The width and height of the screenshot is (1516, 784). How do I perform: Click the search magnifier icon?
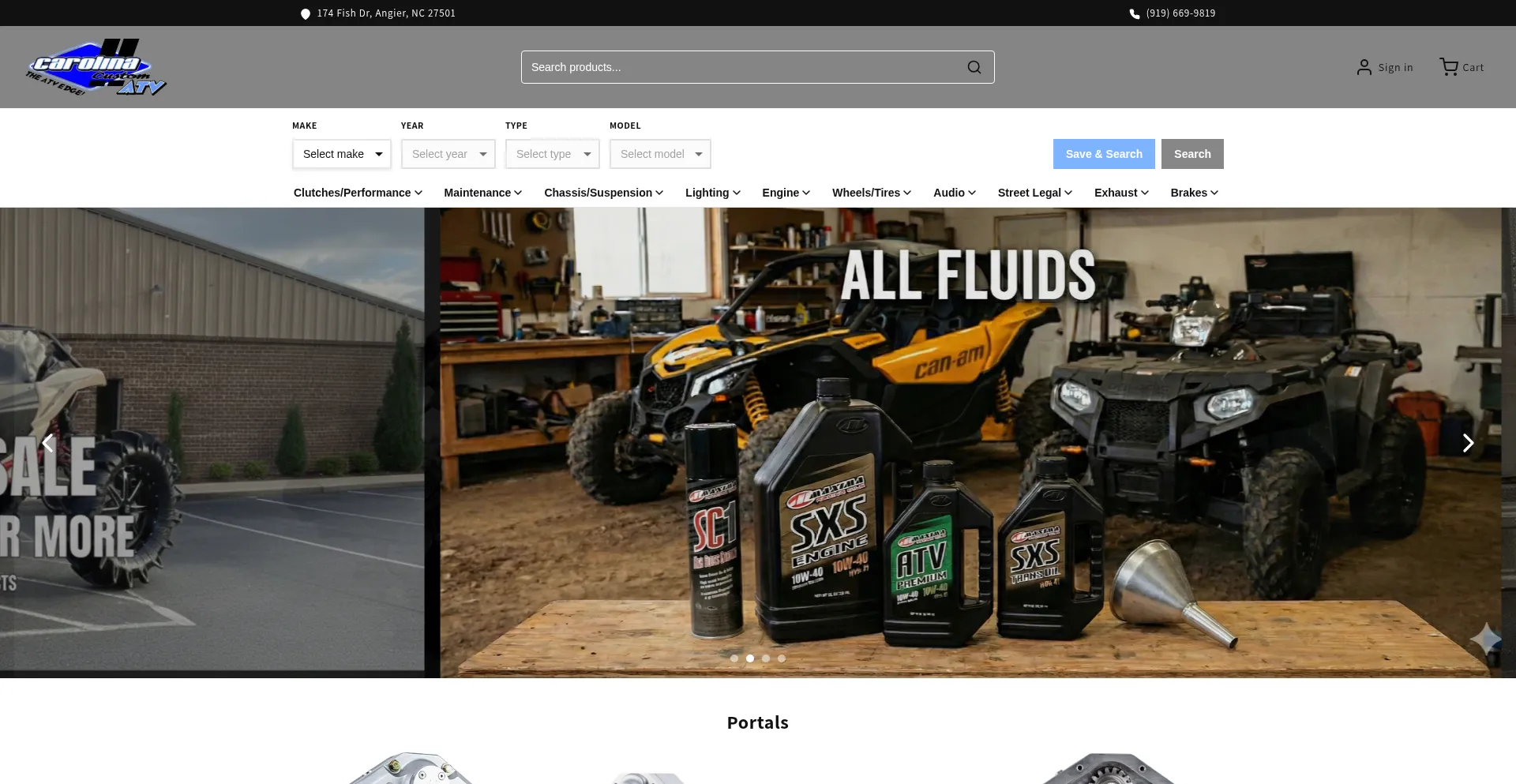point(974,67)
